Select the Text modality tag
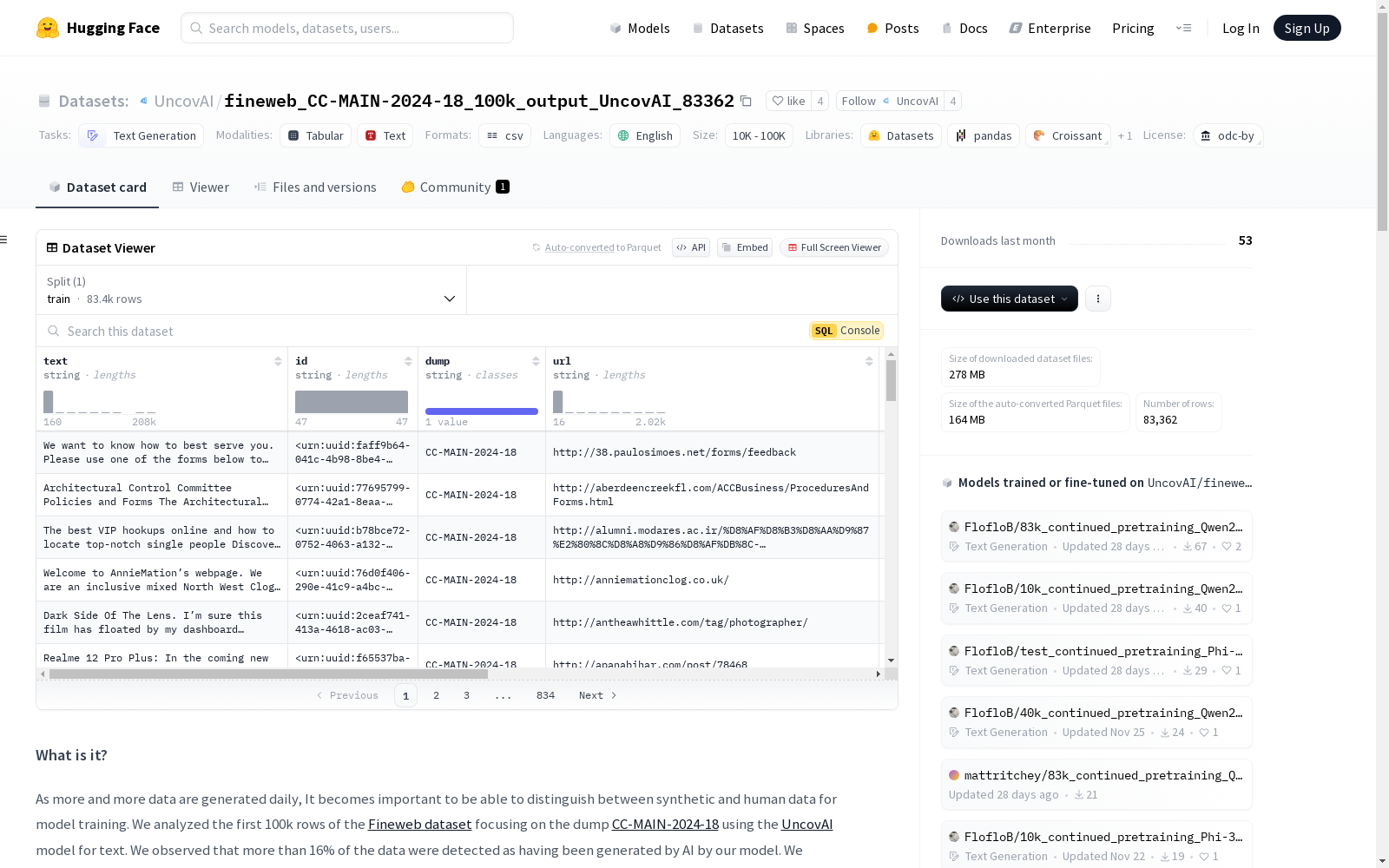Image resolution: width=1389 pixels, height=868 pixels. coord(385,135)
